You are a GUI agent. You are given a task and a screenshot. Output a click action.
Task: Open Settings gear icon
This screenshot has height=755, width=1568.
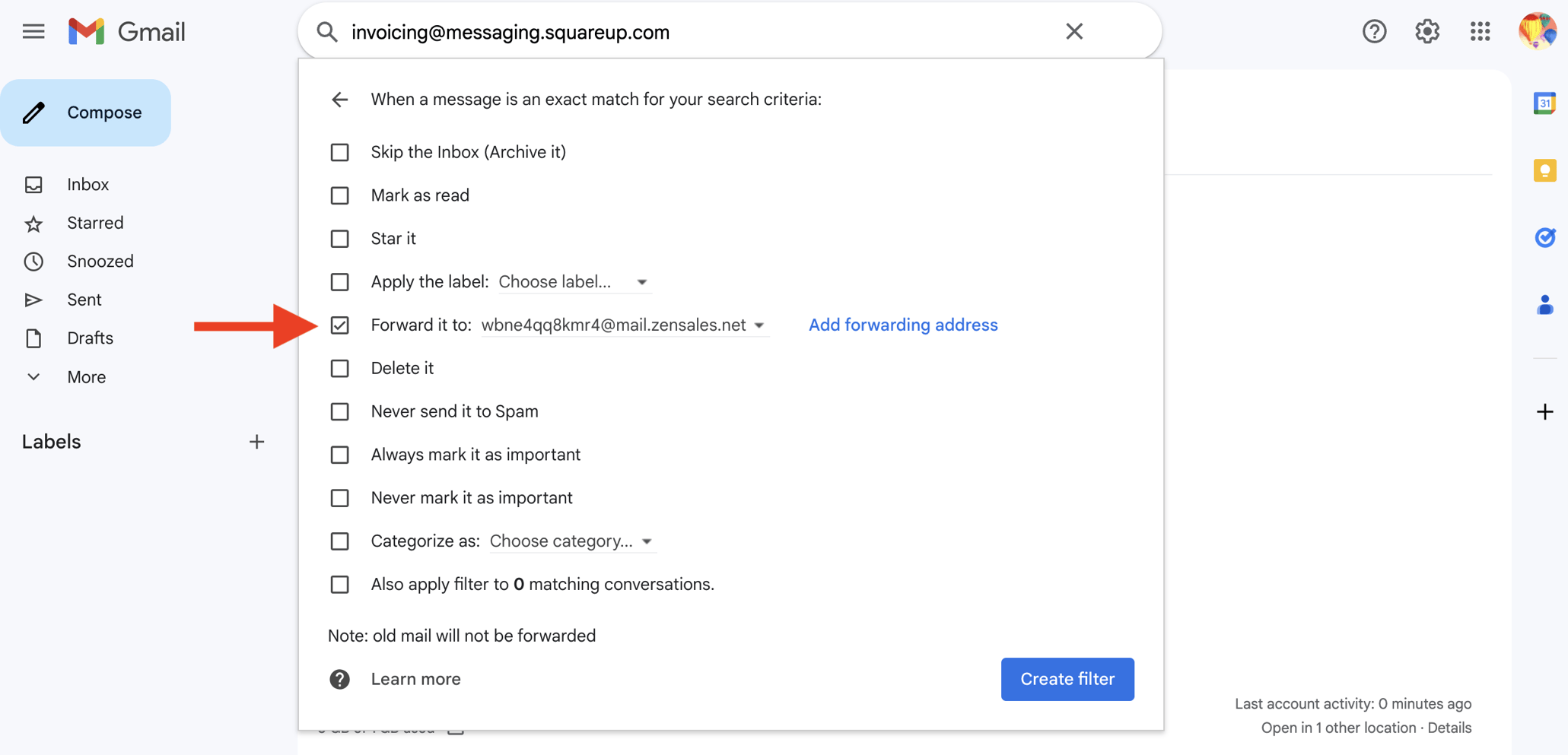click(x=1427, y=31)
